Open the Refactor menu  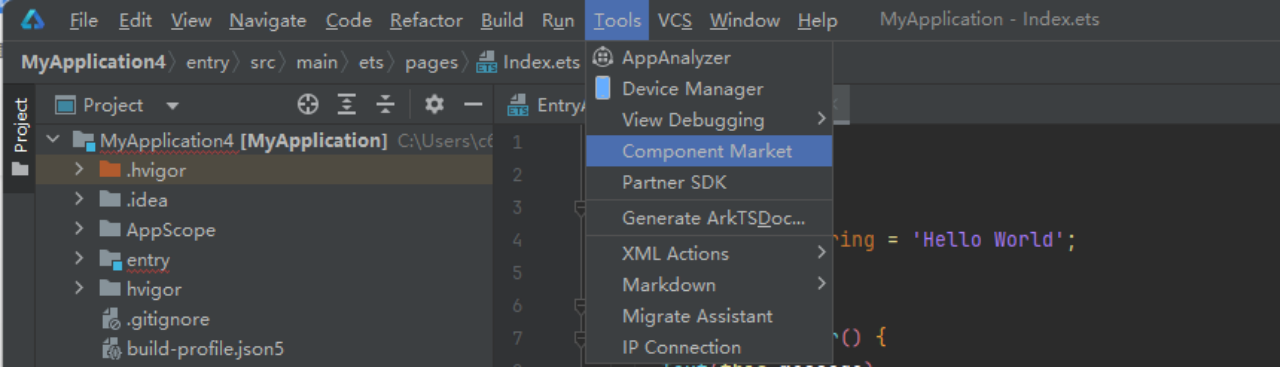426,20
